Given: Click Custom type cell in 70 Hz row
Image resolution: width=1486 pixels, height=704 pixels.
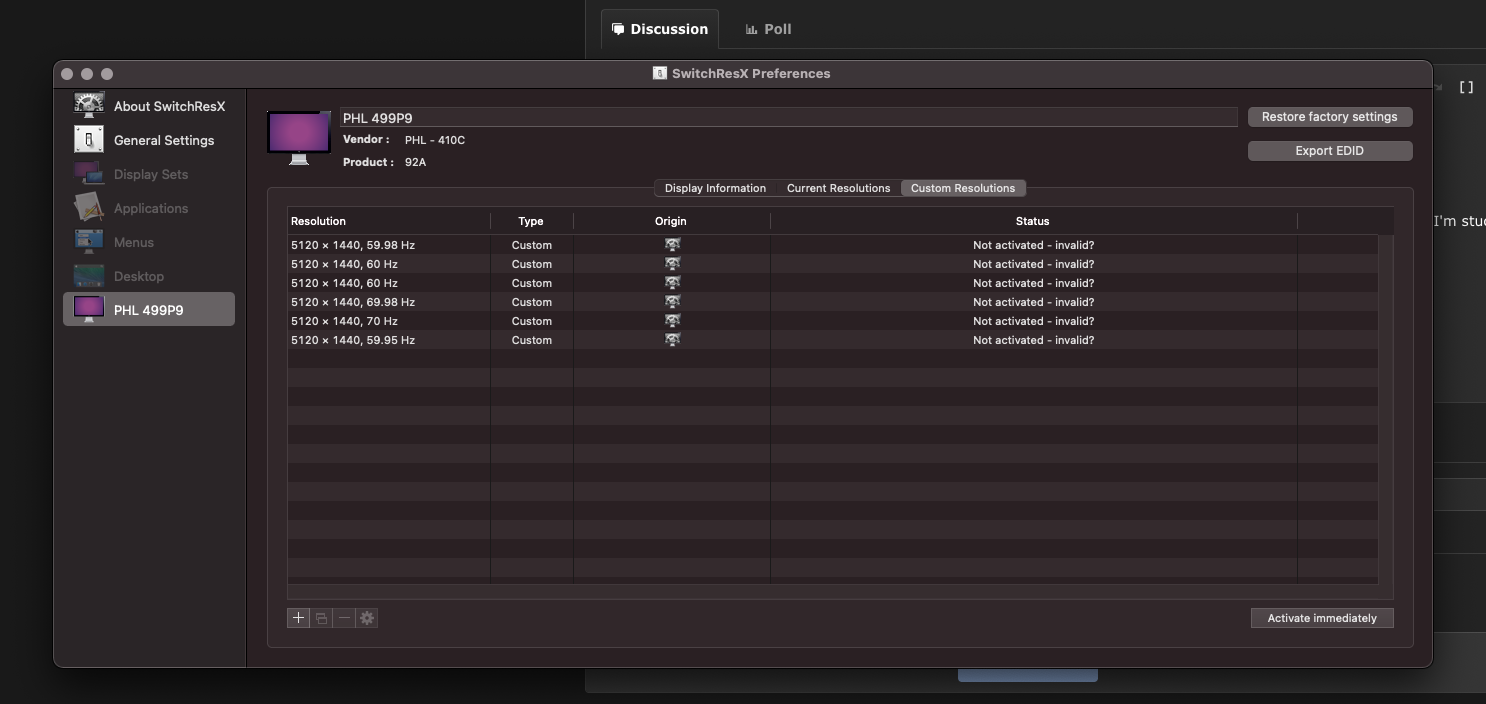Looking at the screenshot, I should click(x=532, y=321).
